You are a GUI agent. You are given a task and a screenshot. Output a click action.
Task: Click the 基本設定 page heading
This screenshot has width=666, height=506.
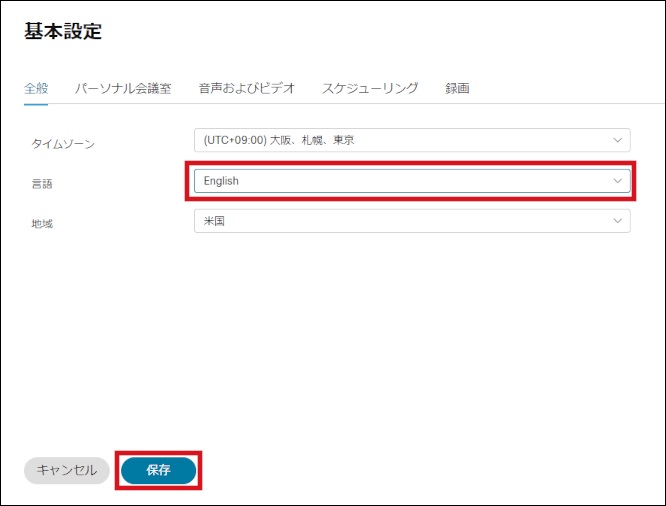pos(62,31)
